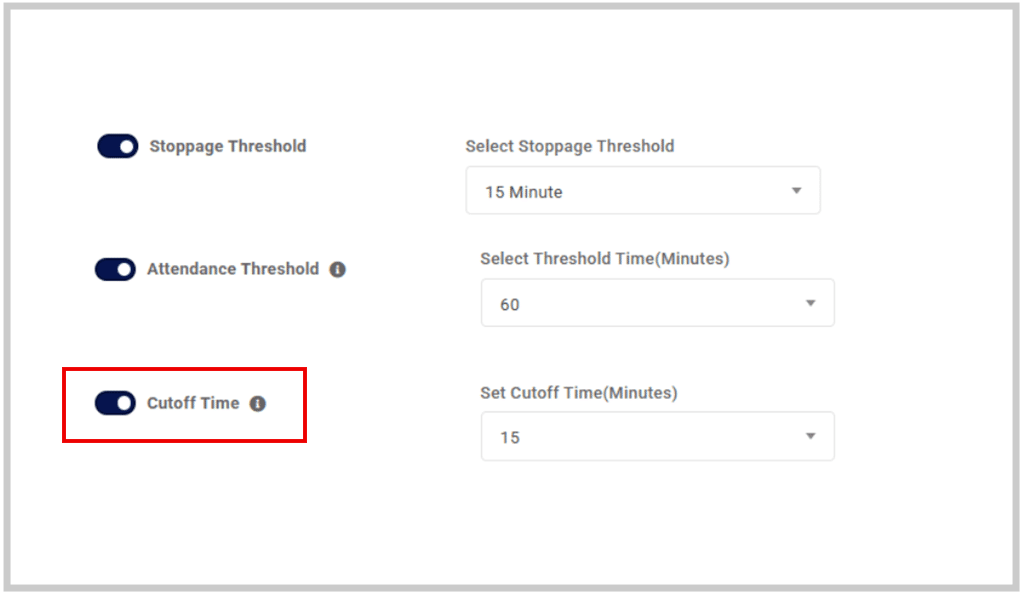Click the dropdown arrow in Set Cutoff Time

coord(811,436)
